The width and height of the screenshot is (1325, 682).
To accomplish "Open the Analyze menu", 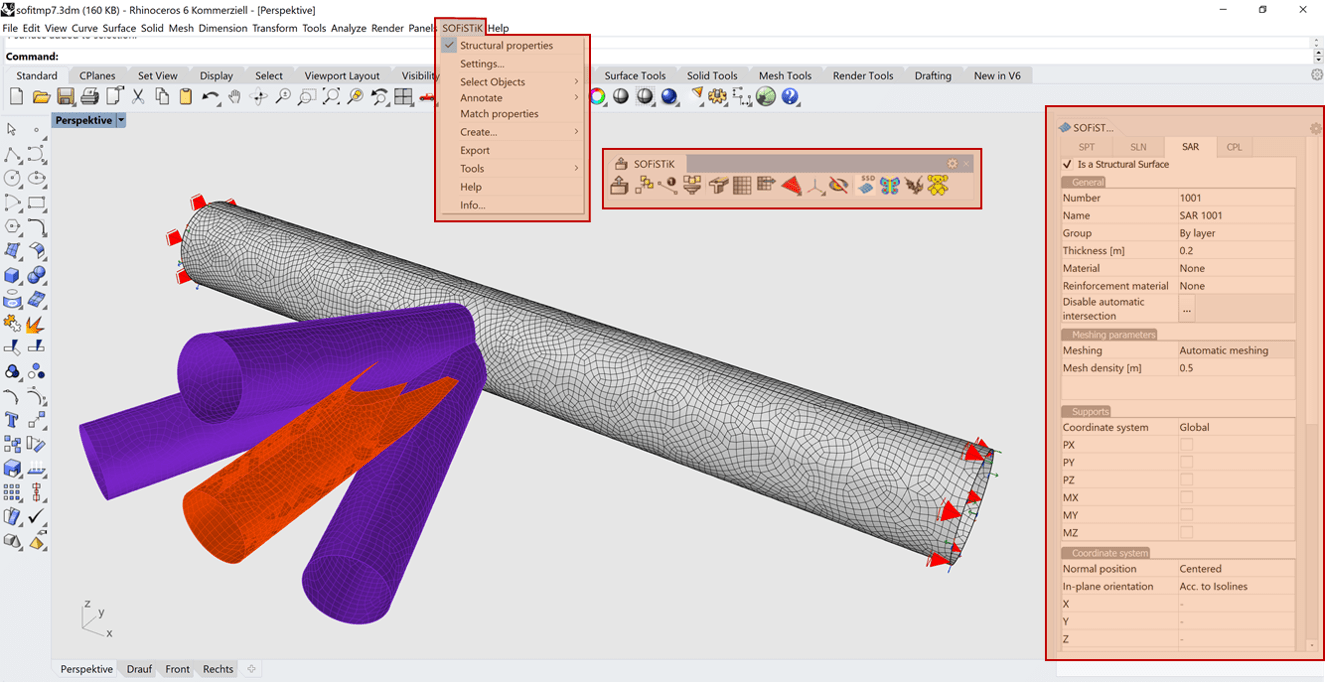I will 348,28.
